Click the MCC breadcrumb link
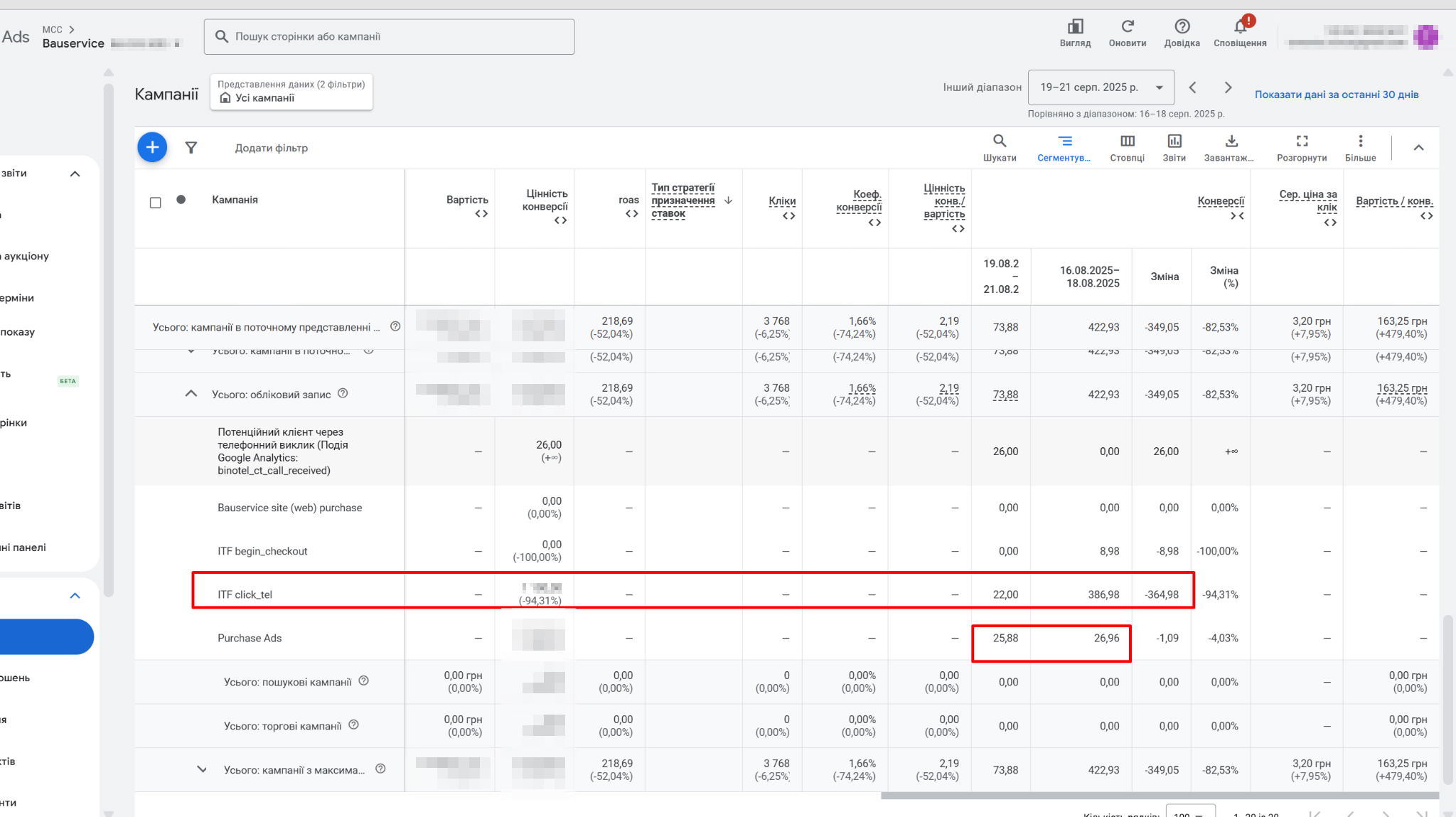 tap(53, 30)
